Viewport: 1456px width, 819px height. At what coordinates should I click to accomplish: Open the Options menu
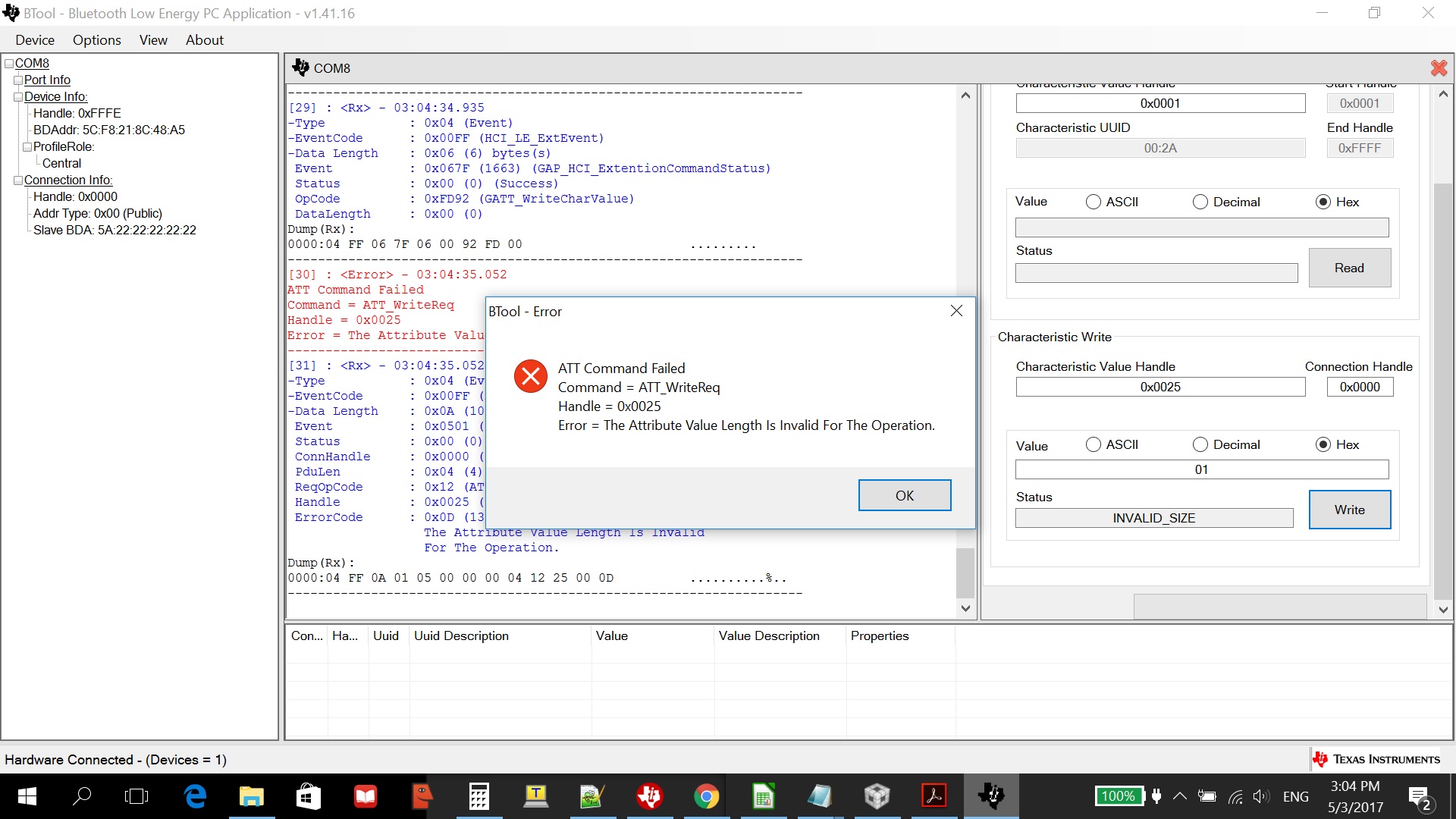pos(96,40)
